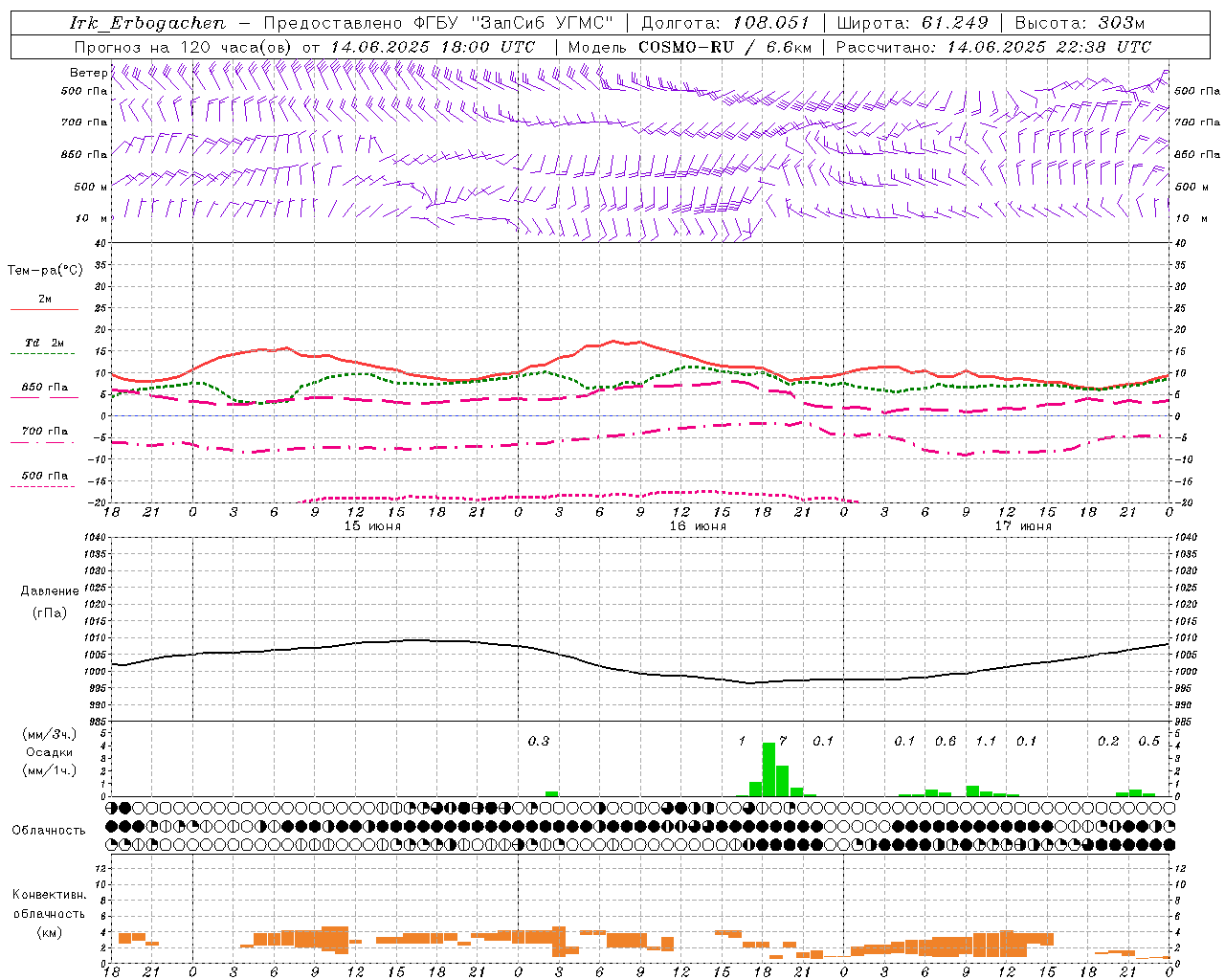Screen dimensions: 1225x980
Task: Click the Тем-ра(°C) axis title
Action: pyautogui.click(x=45, y=271)
